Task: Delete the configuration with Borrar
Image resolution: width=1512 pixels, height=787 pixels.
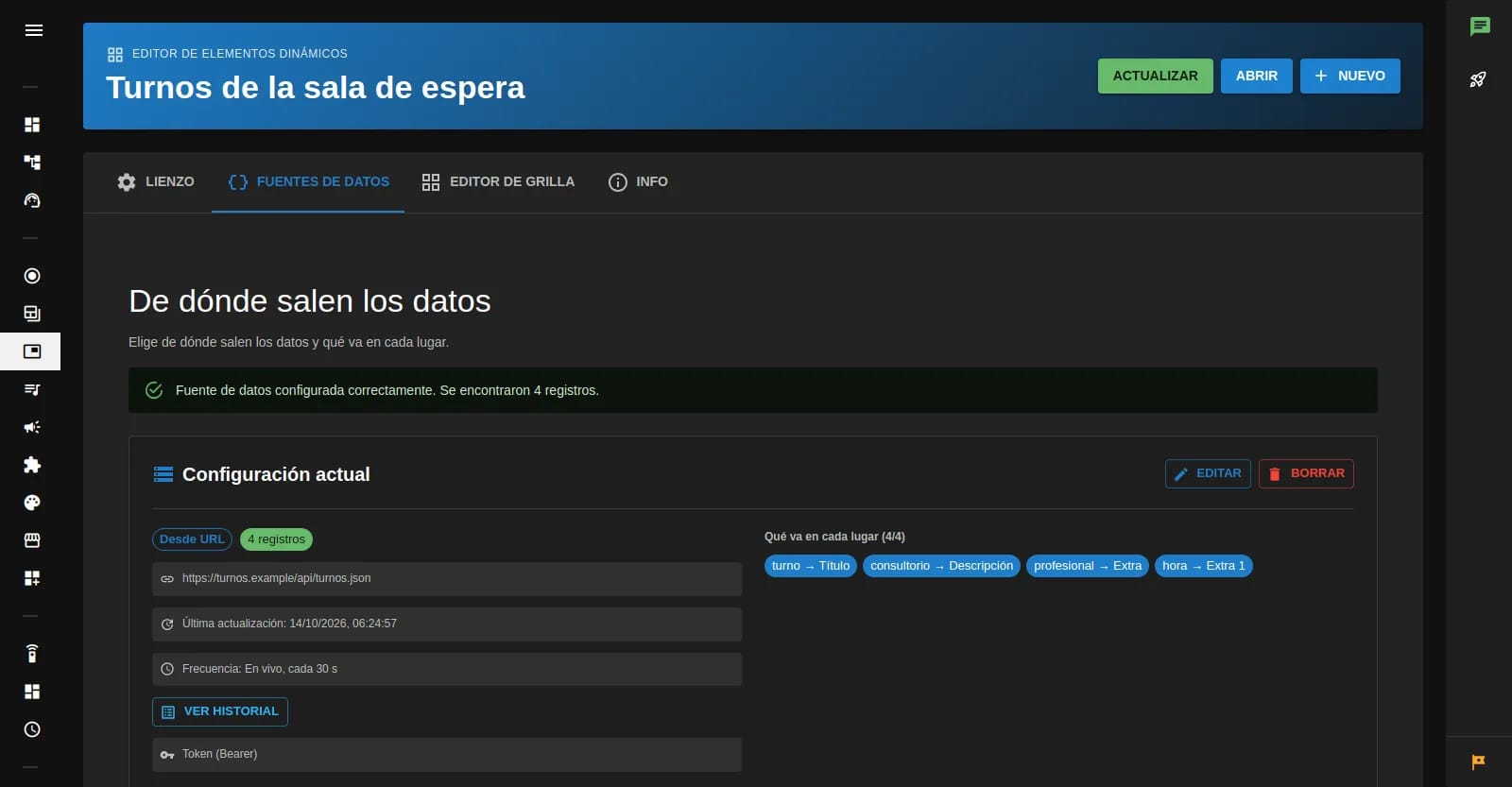Action: point(1306,473)
